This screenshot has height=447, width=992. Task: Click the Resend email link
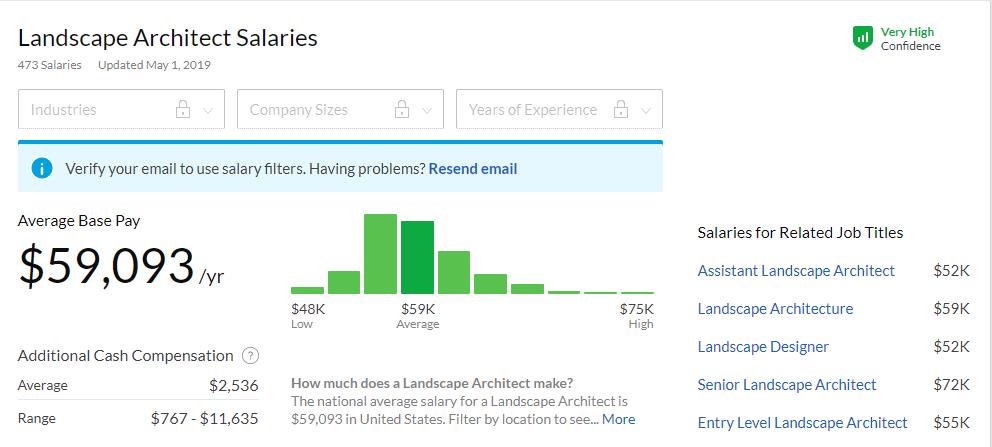tap(473, 169)
